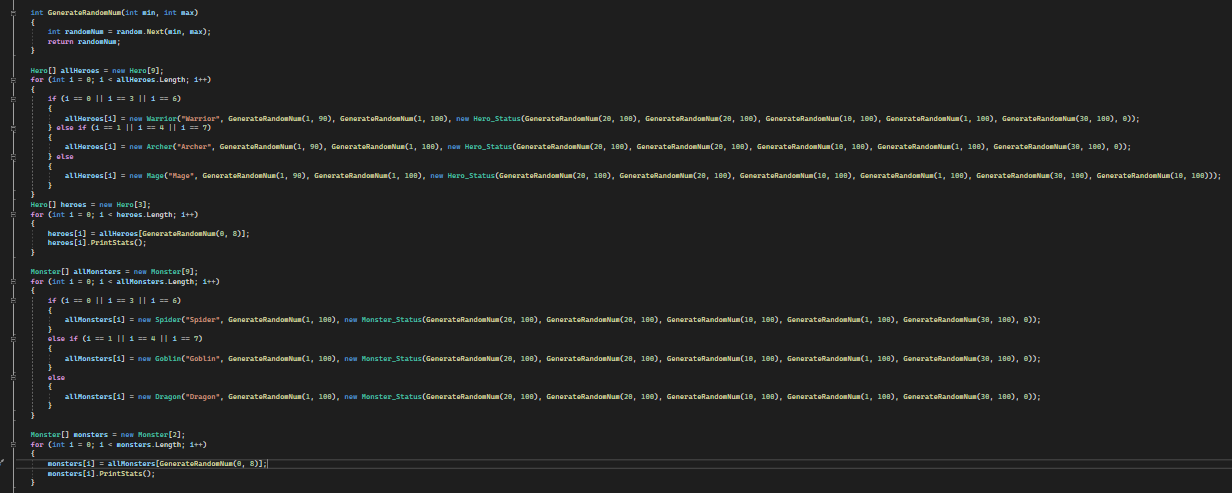
Task: Click 'Monster_Status' on the Spider line
Action: [x=391, y=319]
